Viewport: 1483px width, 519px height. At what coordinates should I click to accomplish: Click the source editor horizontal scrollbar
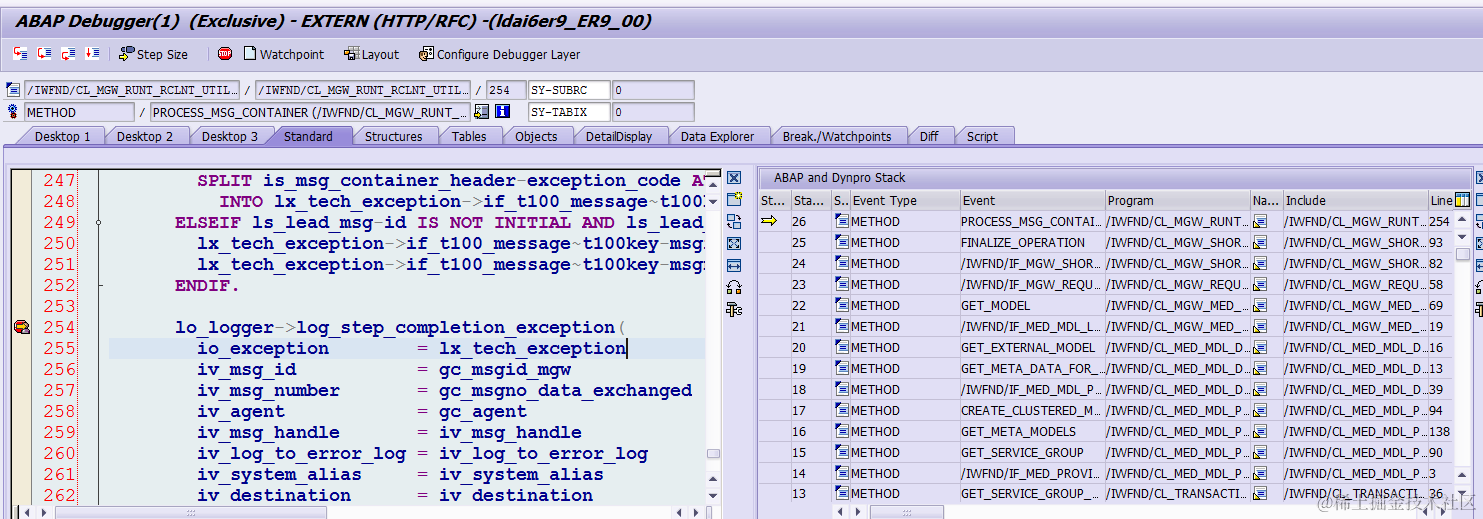190,512
